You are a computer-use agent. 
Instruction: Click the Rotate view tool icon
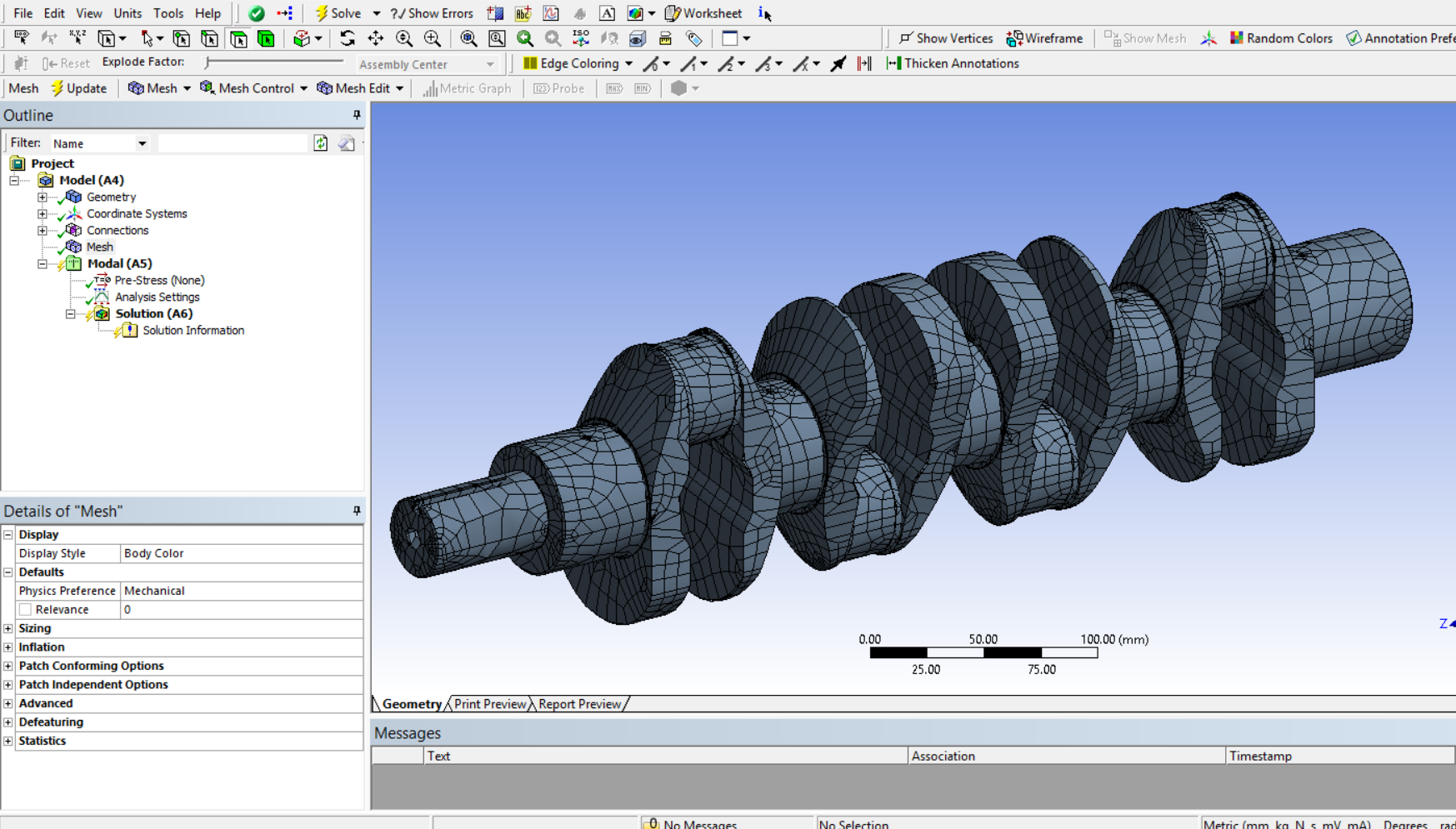click(x=348, y=38)
